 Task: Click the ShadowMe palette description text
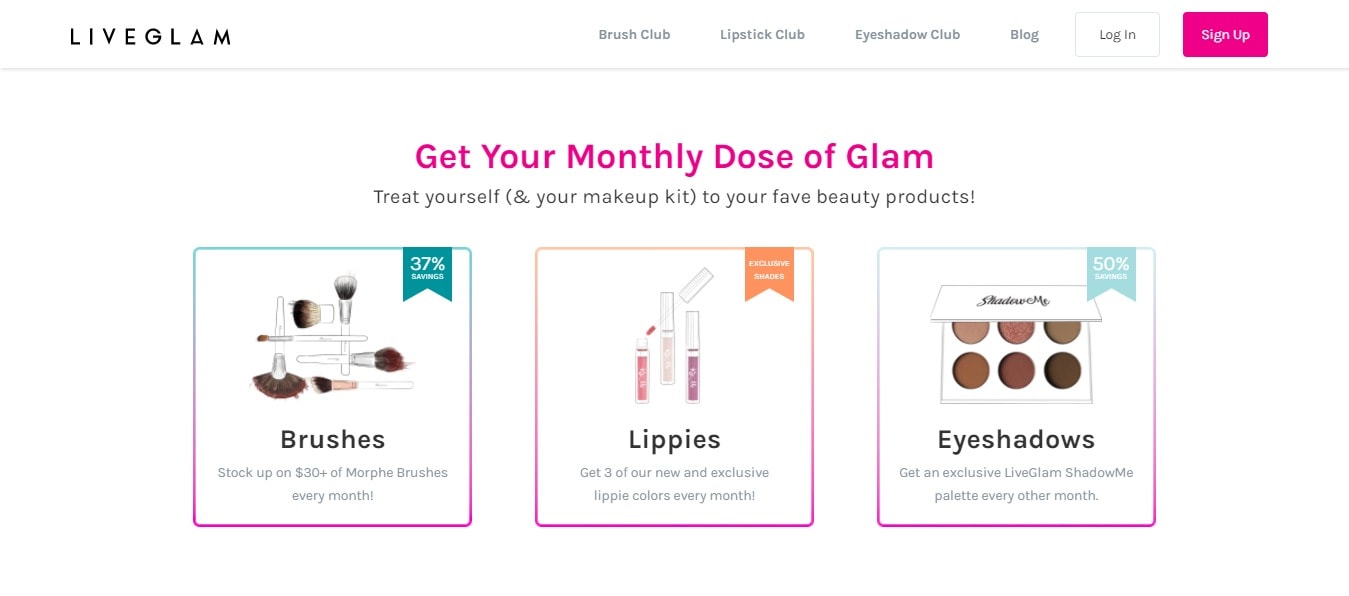1016,484
